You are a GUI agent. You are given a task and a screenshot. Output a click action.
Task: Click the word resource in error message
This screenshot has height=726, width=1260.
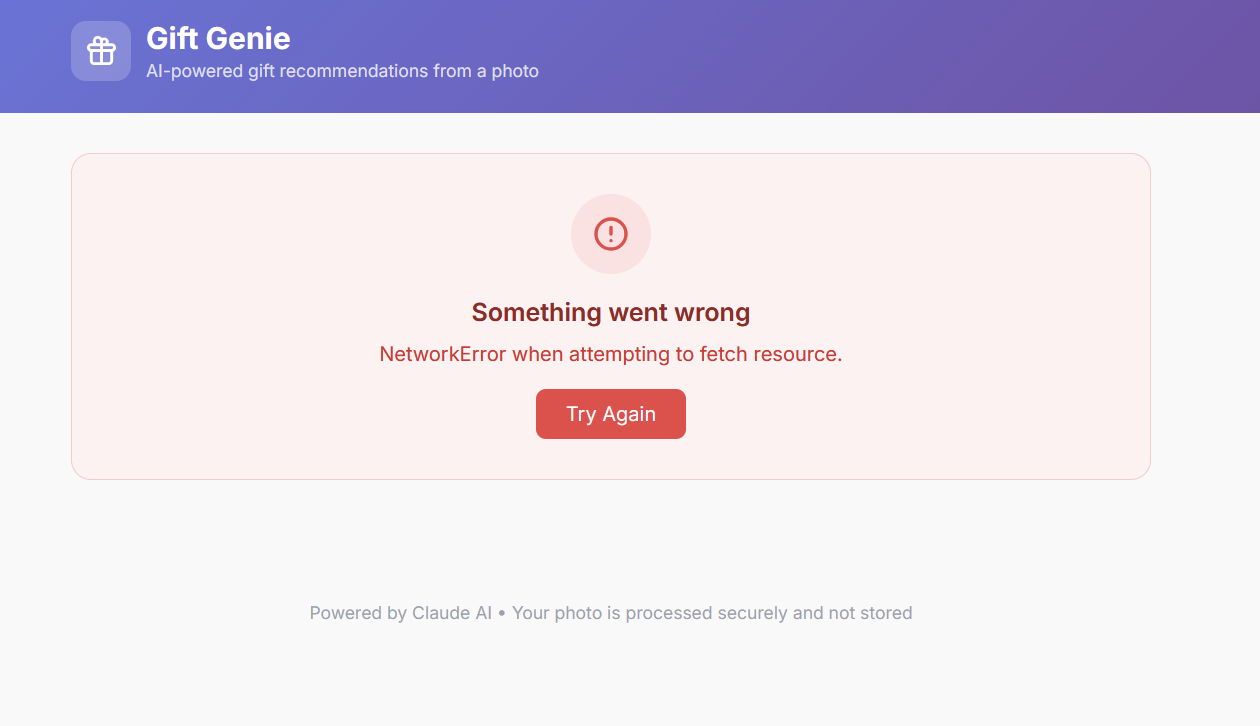click(x=802, y=354)
